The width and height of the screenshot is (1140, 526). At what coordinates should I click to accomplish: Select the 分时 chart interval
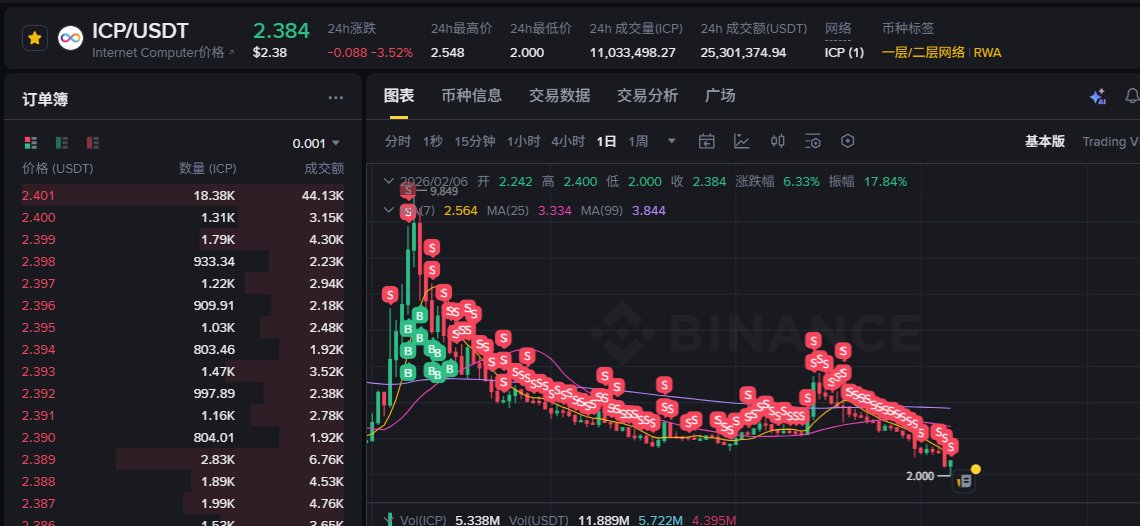398,141
